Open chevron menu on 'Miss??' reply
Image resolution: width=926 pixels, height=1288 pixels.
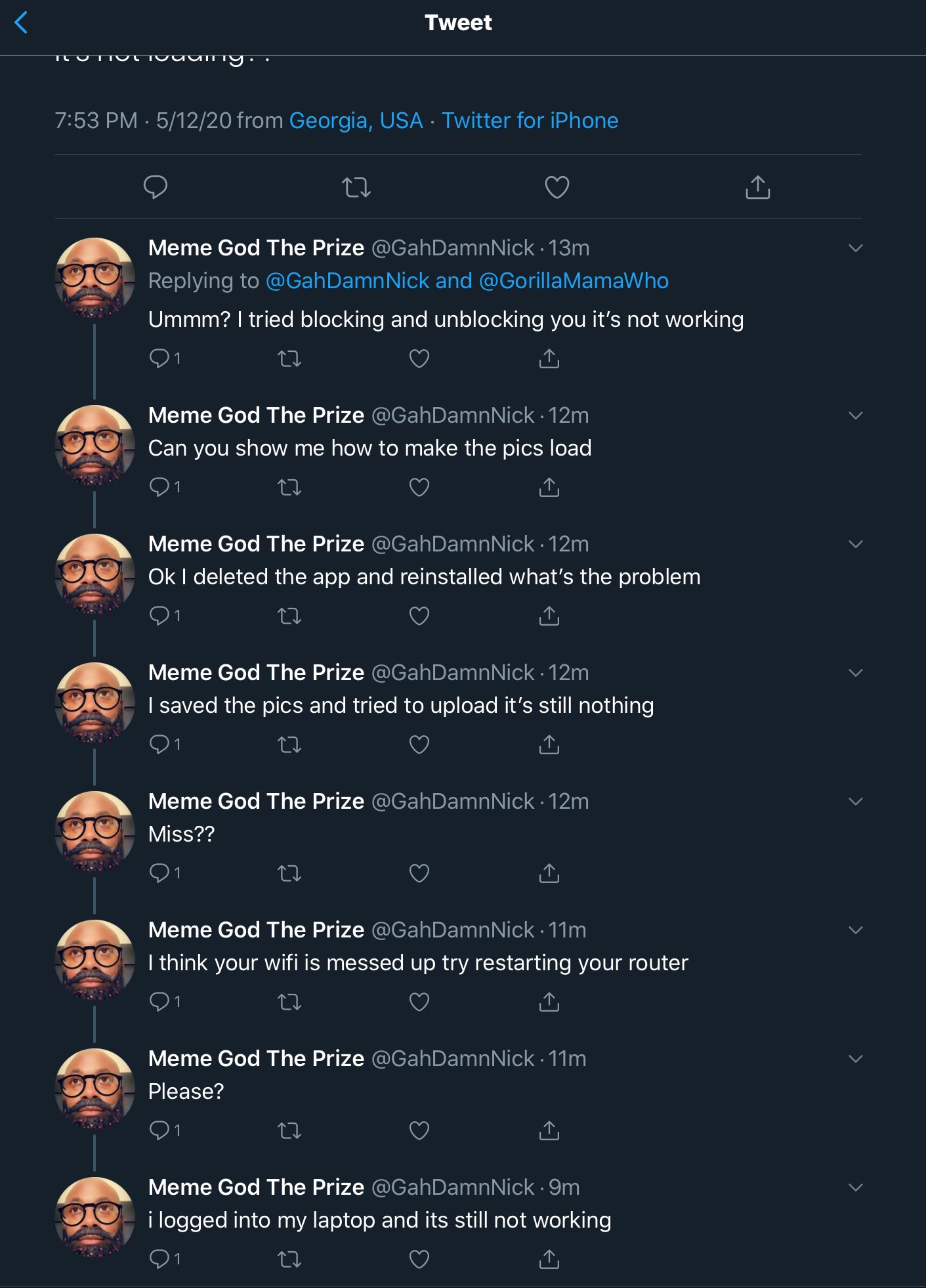[x=855, y=802]
